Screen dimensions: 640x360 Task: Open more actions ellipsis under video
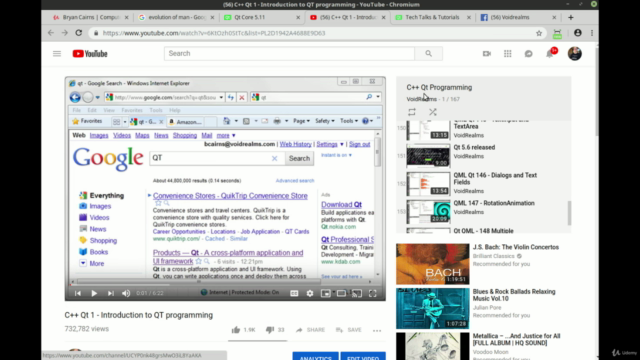[x=377, y=330]
